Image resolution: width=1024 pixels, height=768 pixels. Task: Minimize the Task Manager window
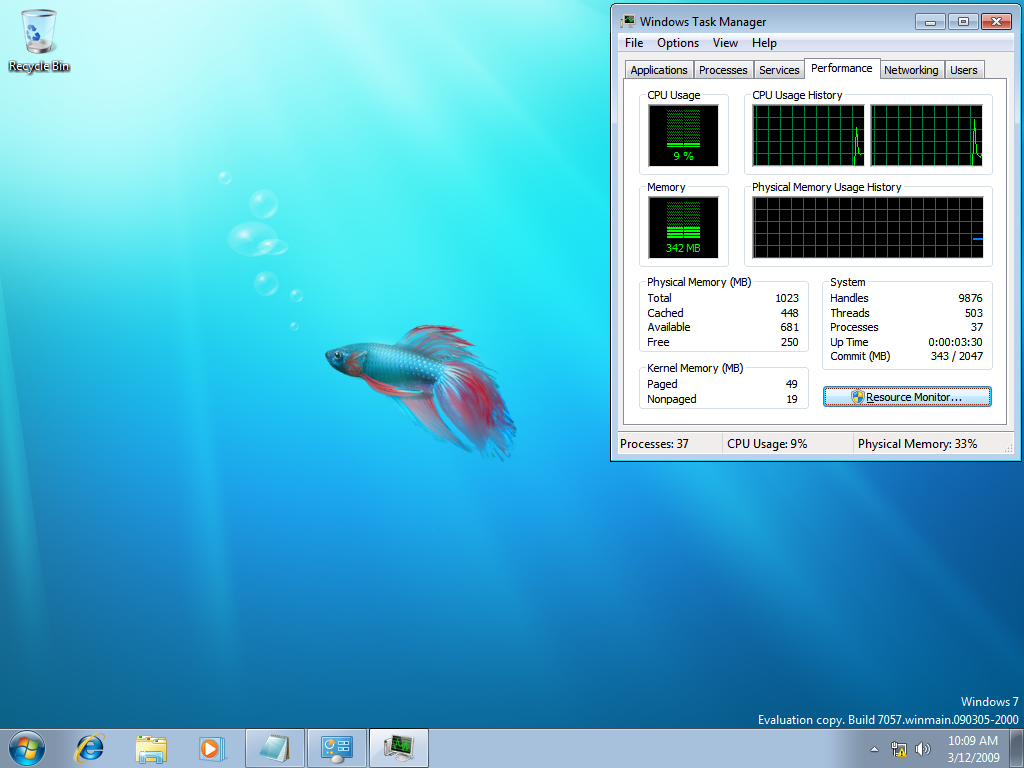point(931,22)
